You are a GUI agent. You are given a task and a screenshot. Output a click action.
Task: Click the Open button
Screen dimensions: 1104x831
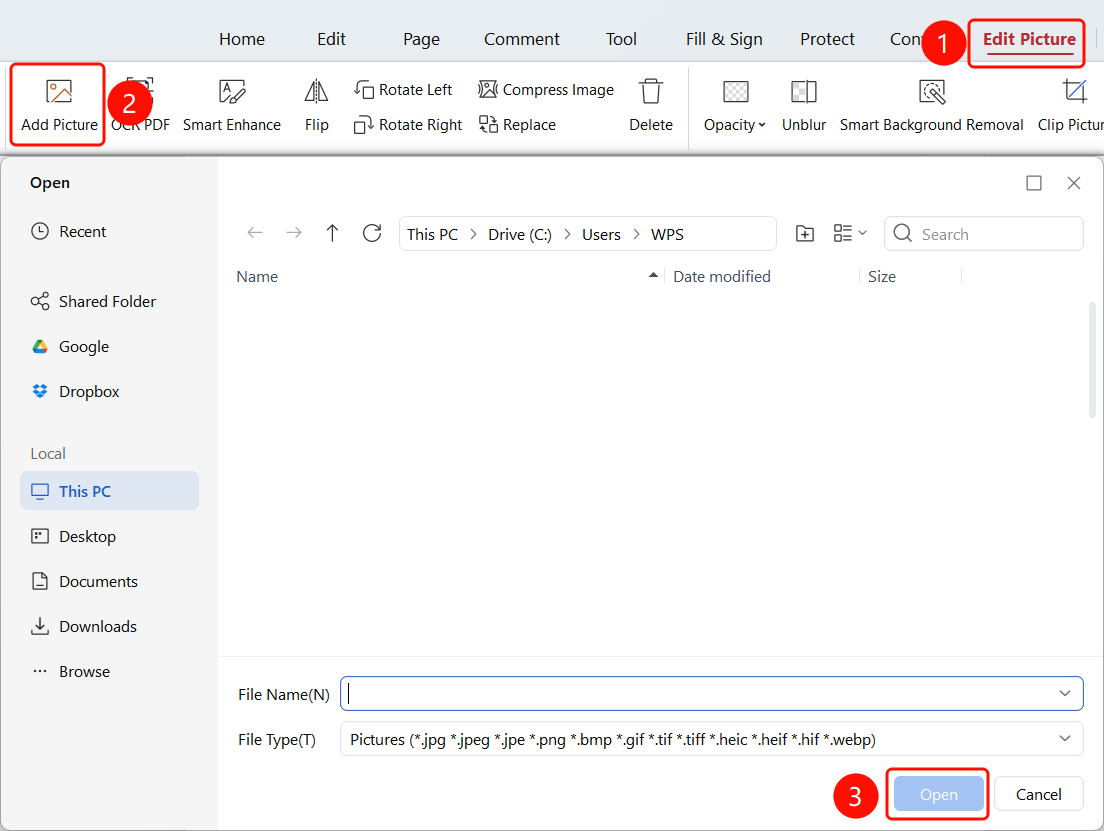coord(939,794)
